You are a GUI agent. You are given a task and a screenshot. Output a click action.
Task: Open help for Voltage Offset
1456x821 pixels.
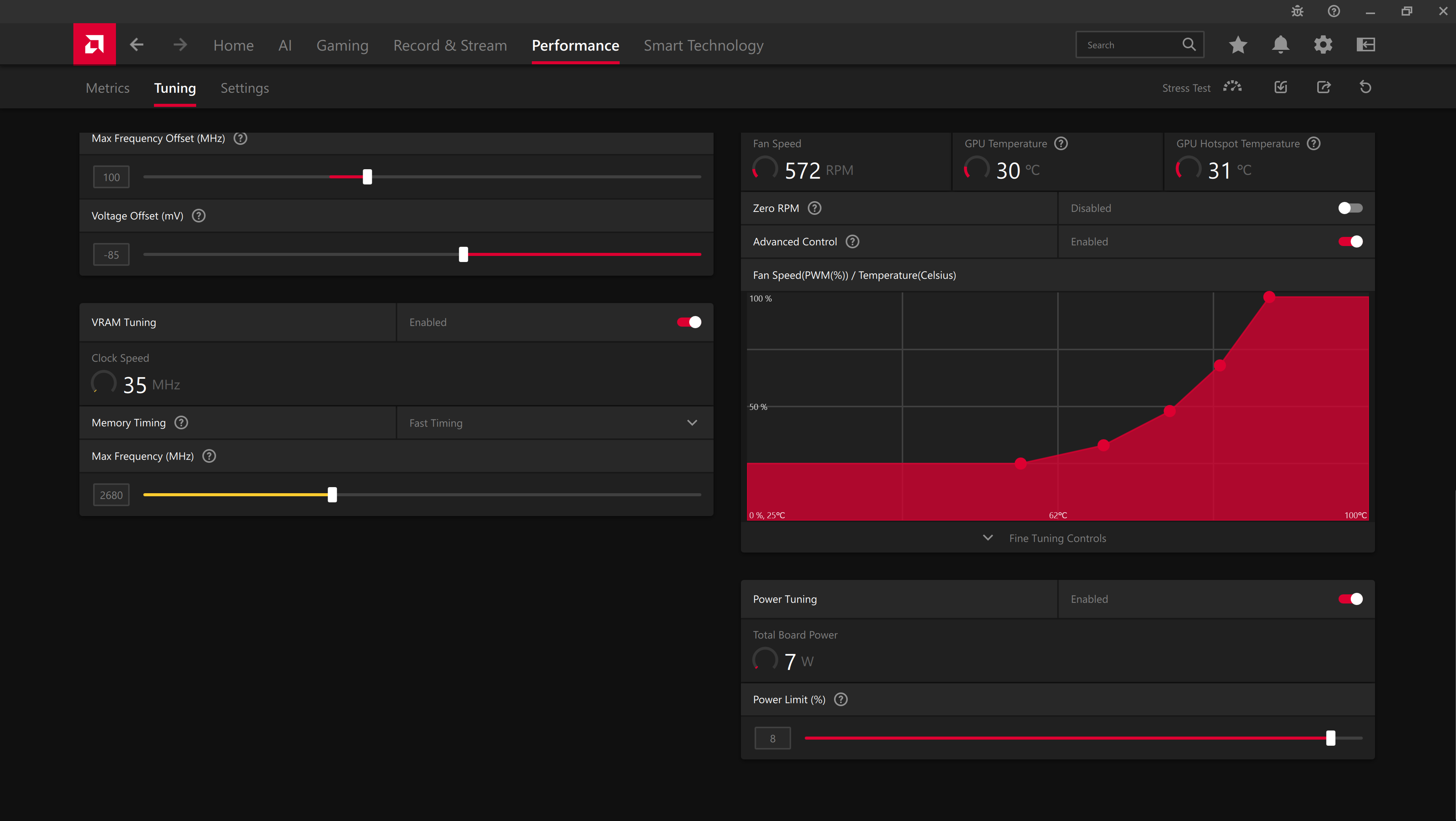click(x=198, y=216)
